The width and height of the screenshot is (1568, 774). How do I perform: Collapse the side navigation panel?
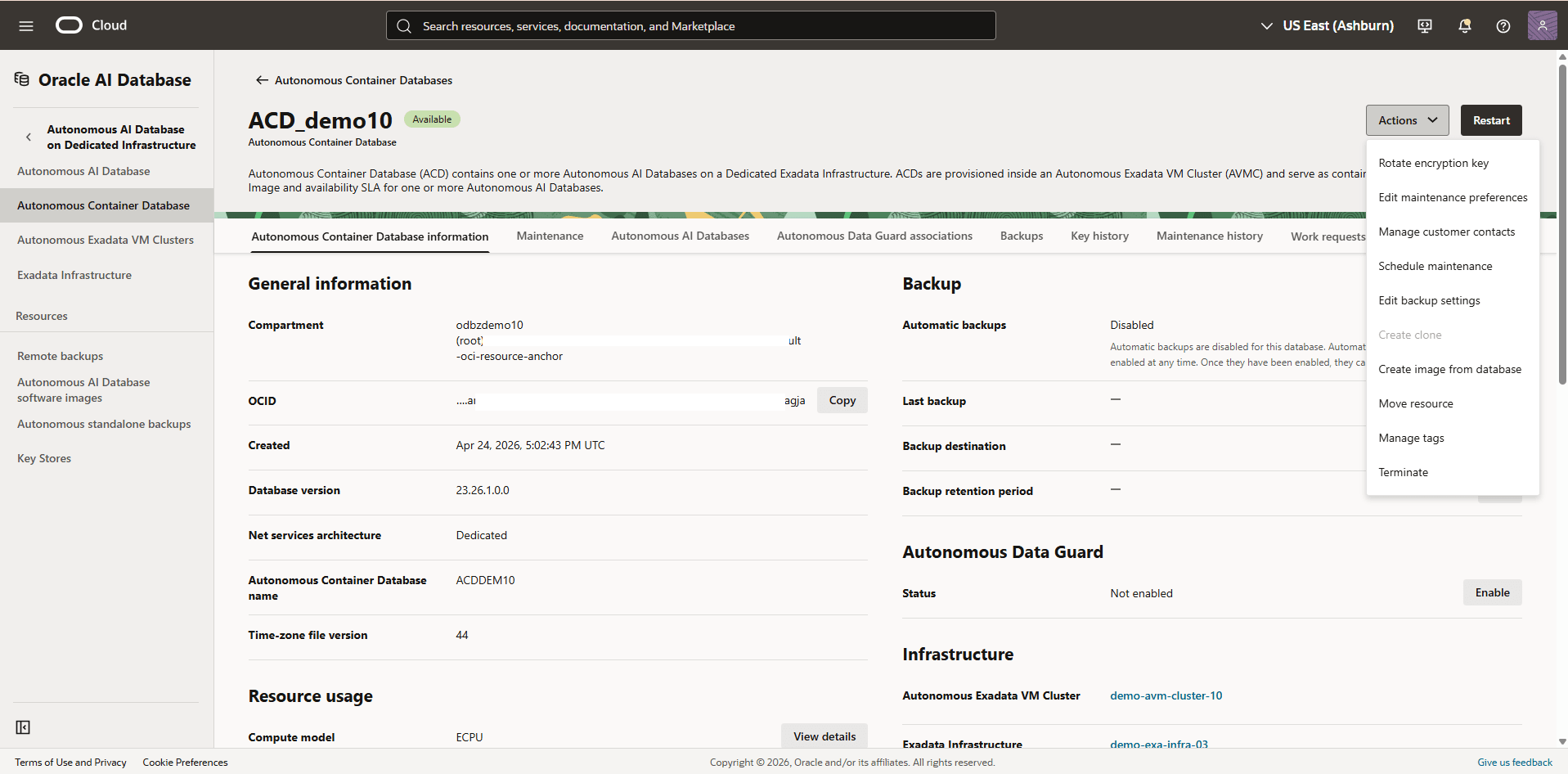[23, 727]
